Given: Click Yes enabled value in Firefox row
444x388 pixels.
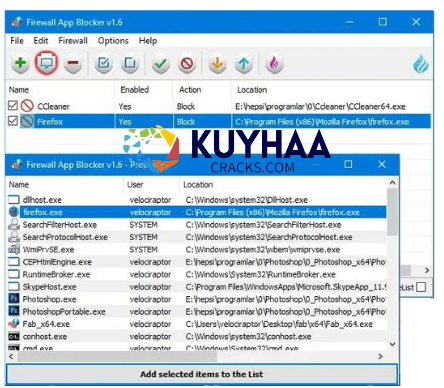Looking at the screenshot, I should [125, 122].
